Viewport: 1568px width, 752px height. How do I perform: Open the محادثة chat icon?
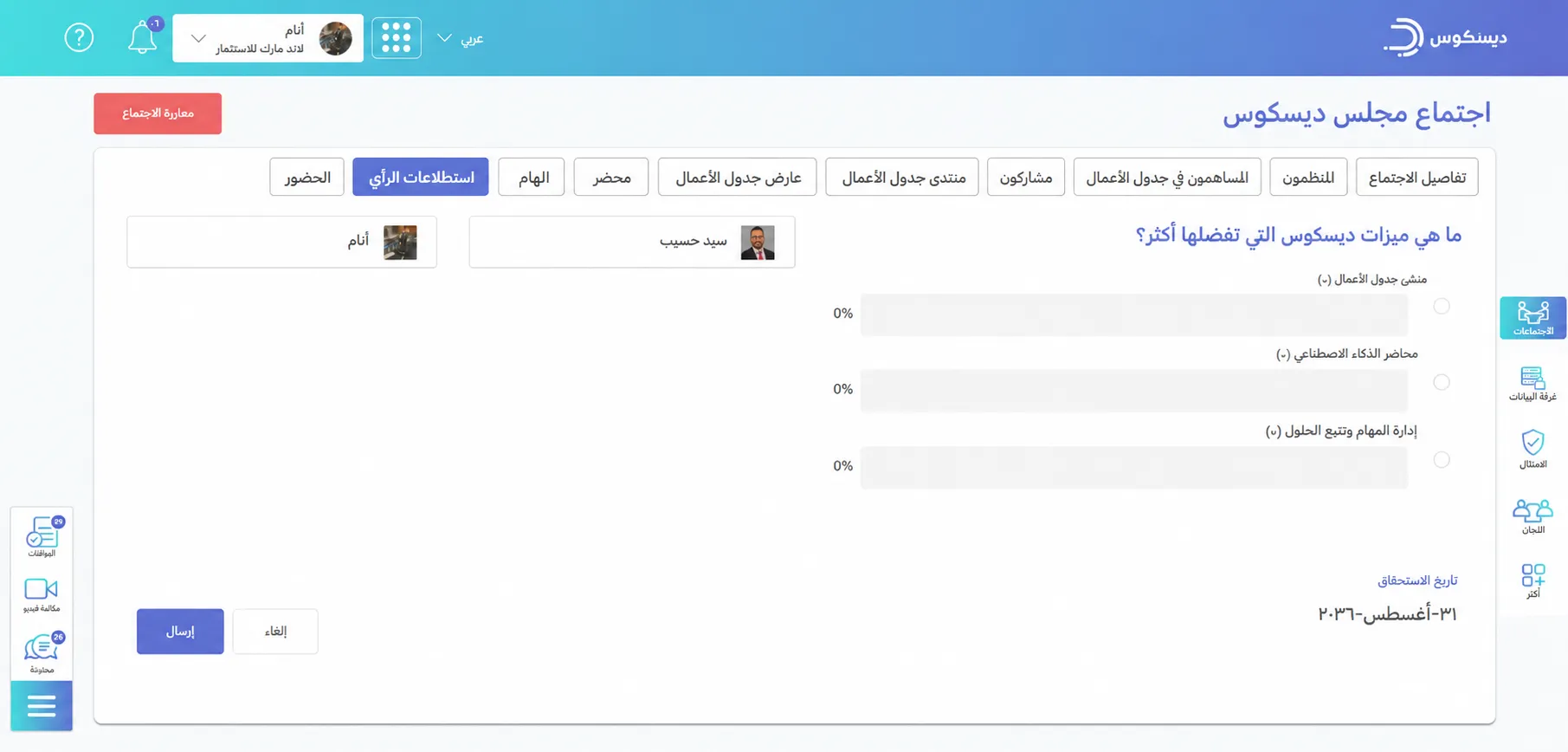[42, 654]
